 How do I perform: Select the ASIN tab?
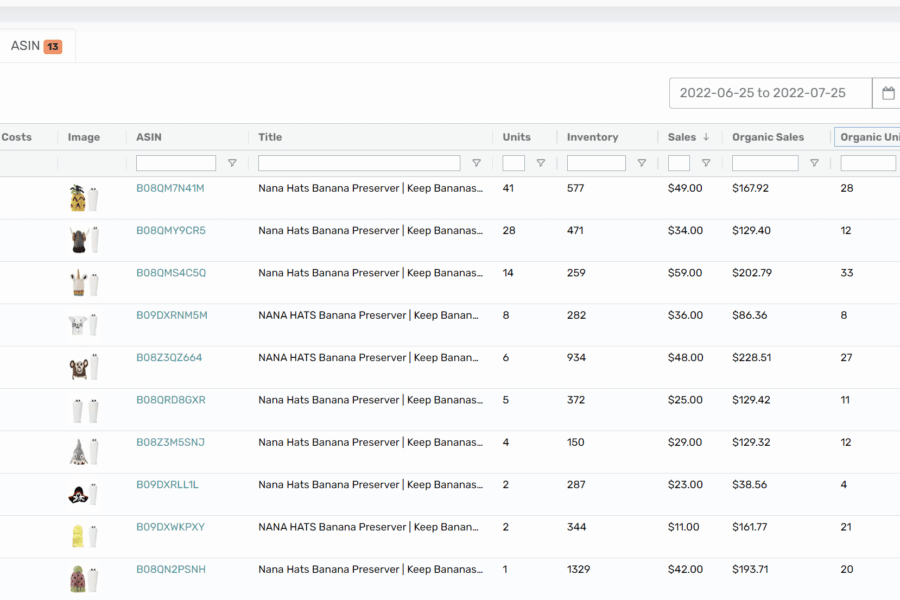(x=36, y=46)
